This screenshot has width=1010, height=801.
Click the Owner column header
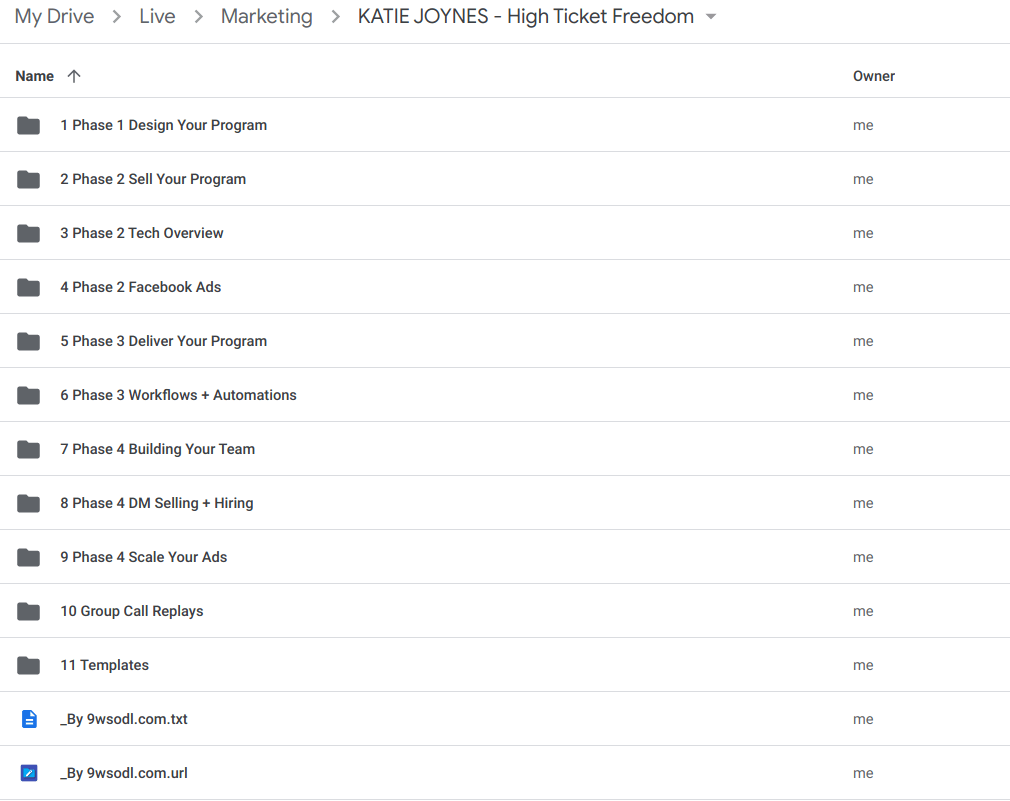point(873,75)
